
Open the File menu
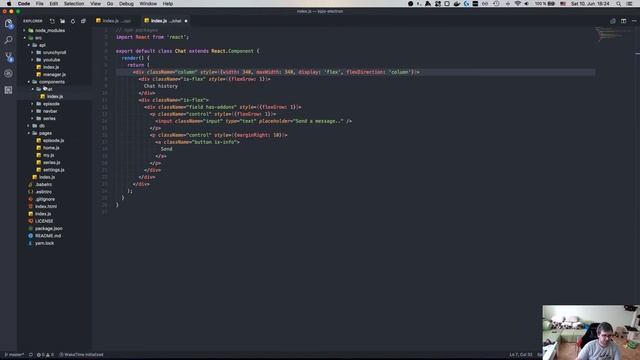40,4
